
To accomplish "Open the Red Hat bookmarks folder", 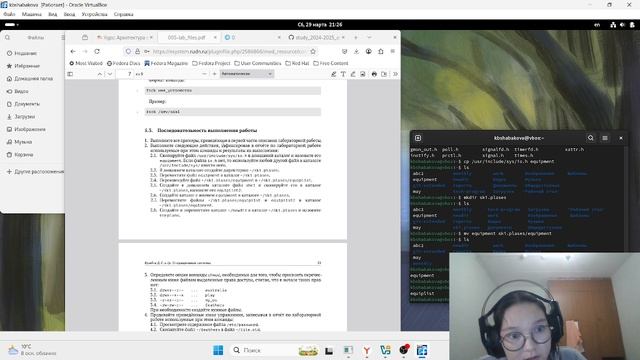I will tap(297, 63).
